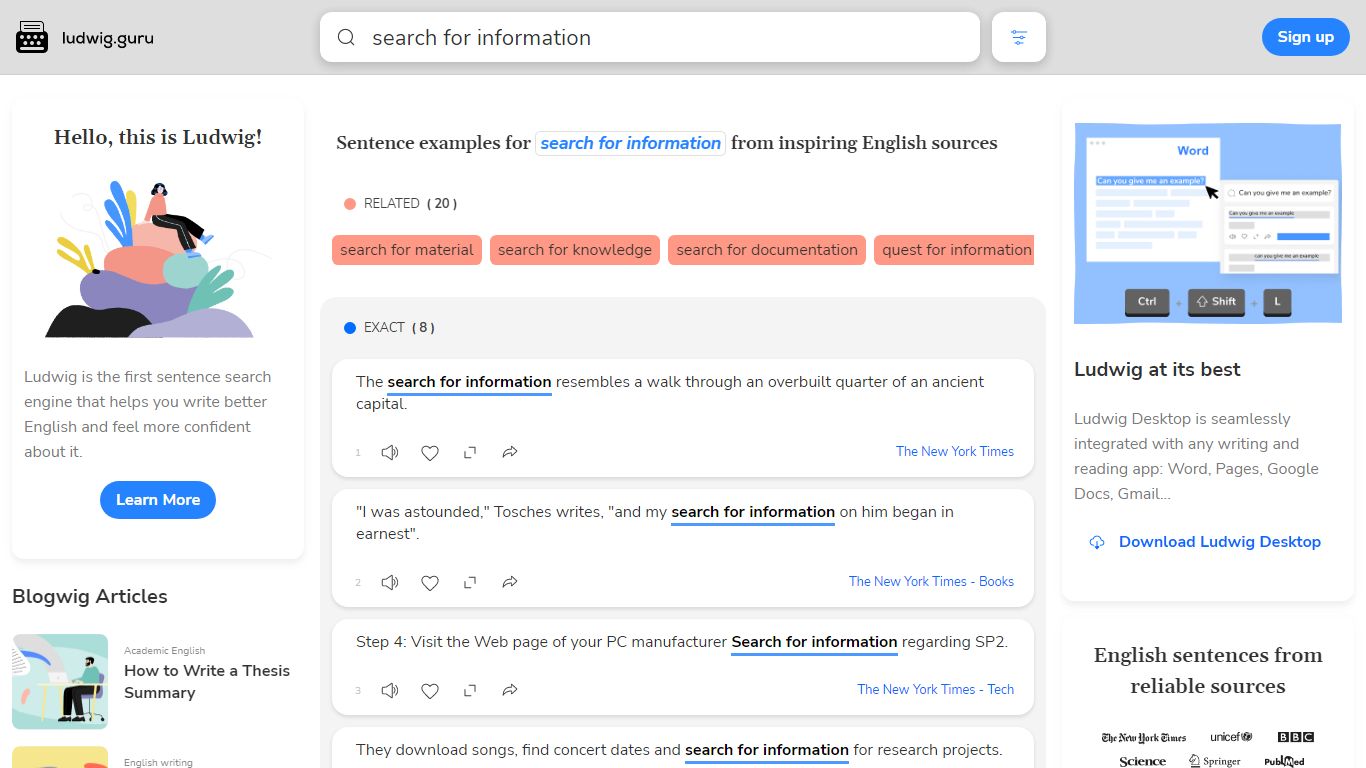
Task: Expand the 'Step 4' sentence card
Action: tap(470, 691)
